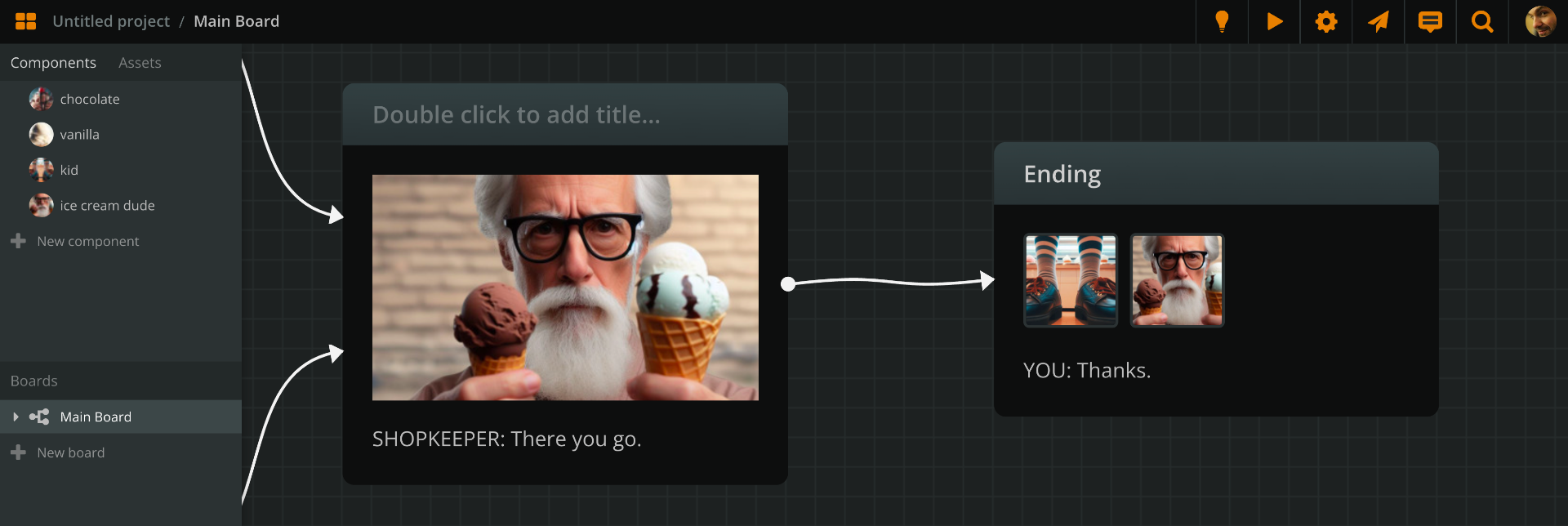
Task: Click the dashboard grid icon
Action: tap(26, 21)
